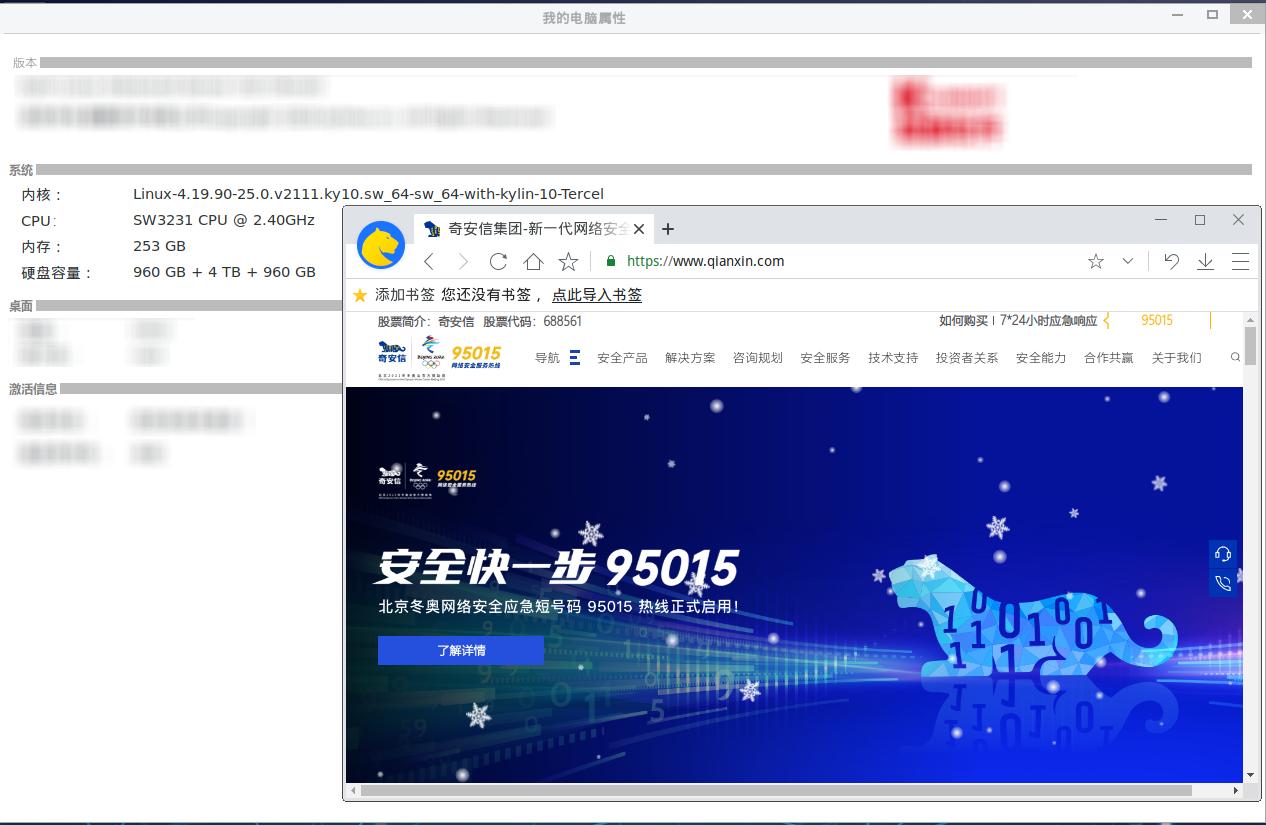Open the browser hamburger menu
1266x825 pixels.
(1240, 261)
